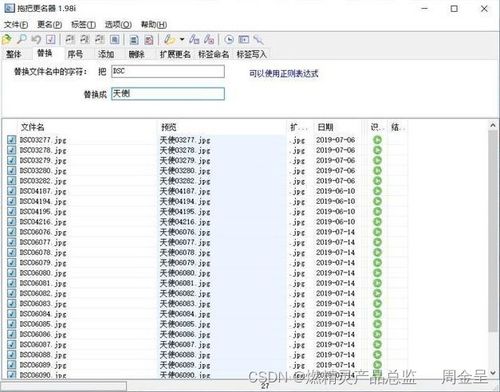Toggle checkbox for DSC06083.jpg
The height and width of the screenshot is (392, 500).
click(x=11, y=303)
